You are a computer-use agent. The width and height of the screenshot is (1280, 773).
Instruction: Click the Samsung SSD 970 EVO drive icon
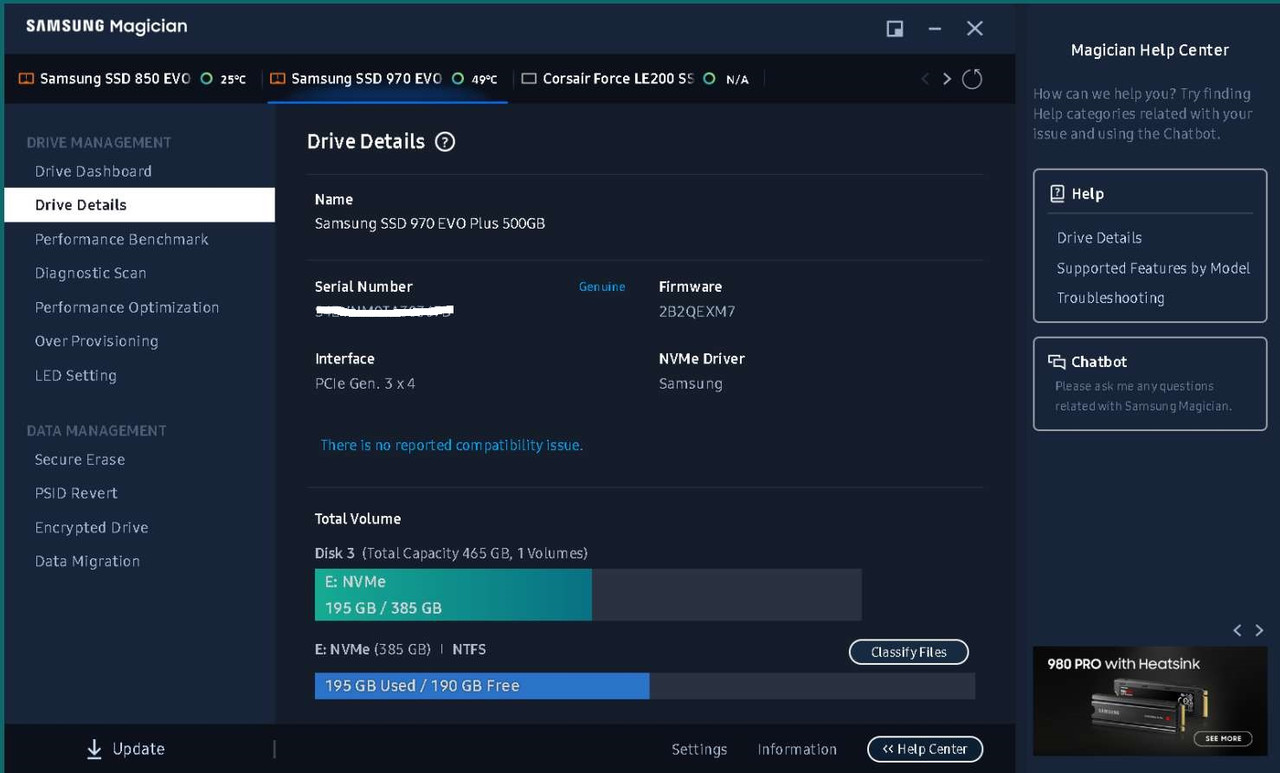point(278,79)
